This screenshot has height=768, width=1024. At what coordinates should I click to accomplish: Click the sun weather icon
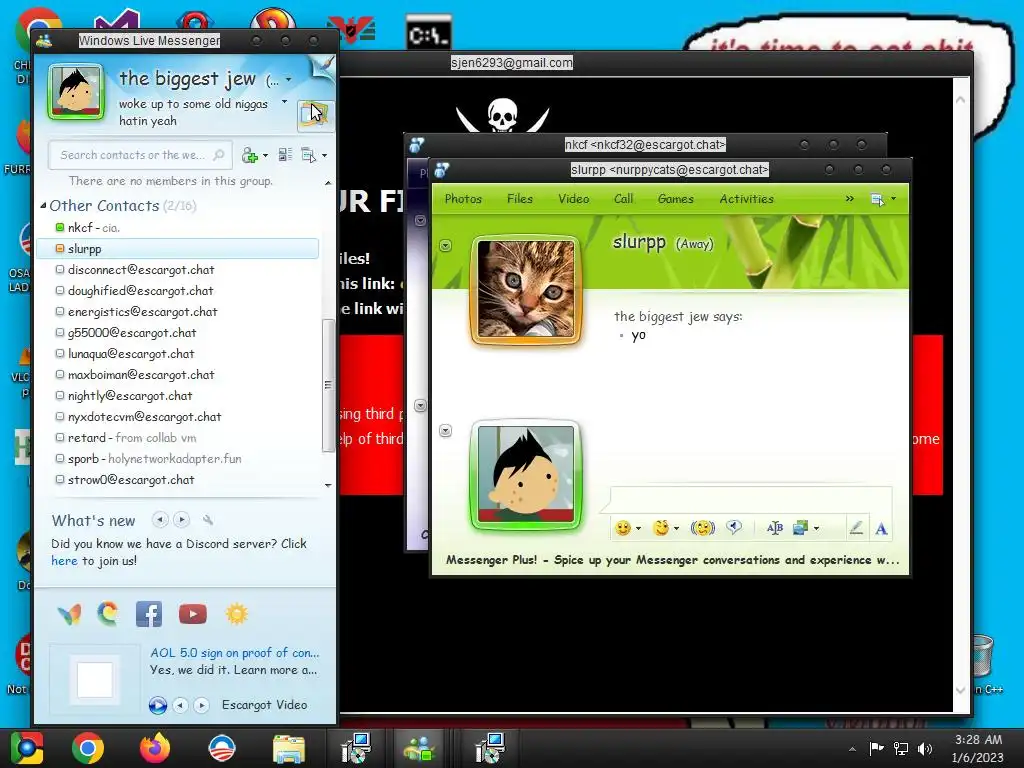tap(236, 614)
